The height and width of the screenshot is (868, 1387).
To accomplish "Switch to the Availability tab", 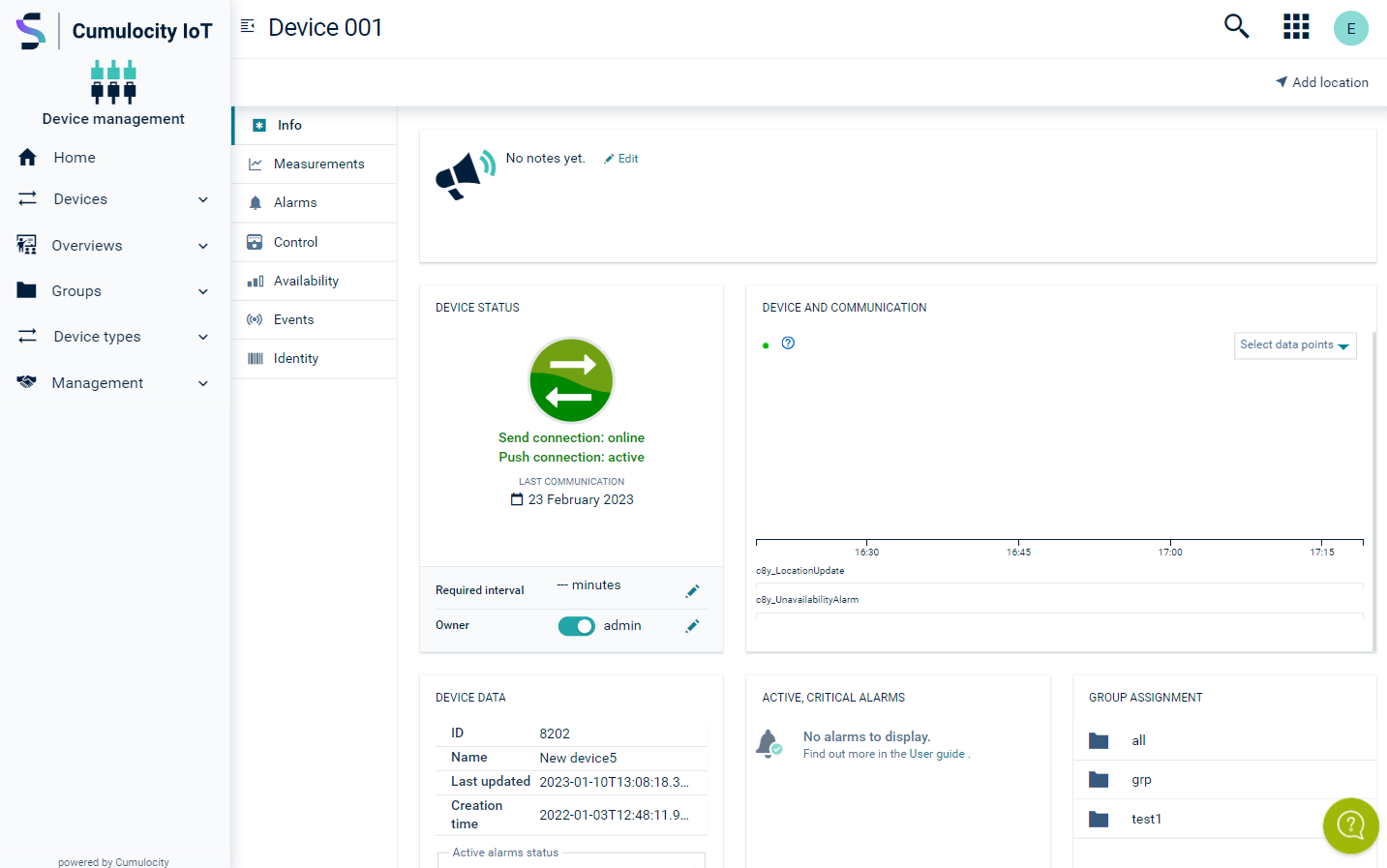I will pos(315,281).
